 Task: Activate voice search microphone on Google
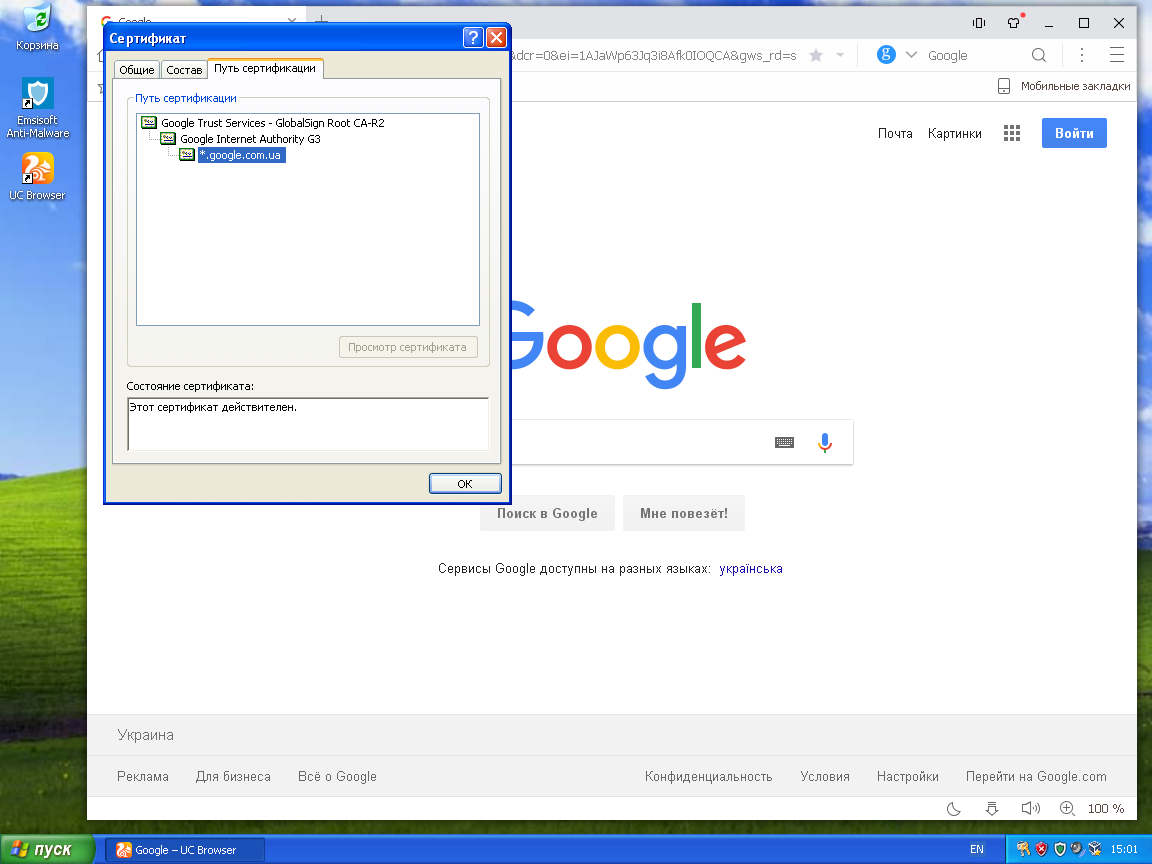(824, 442)
